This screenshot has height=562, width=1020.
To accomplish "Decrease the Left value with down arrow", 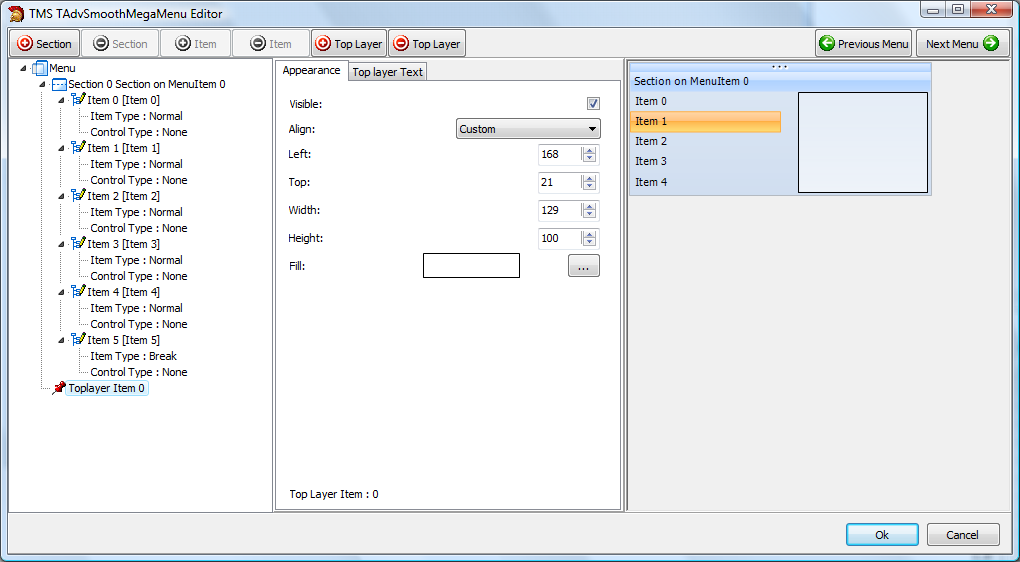I will coord(589,159).
